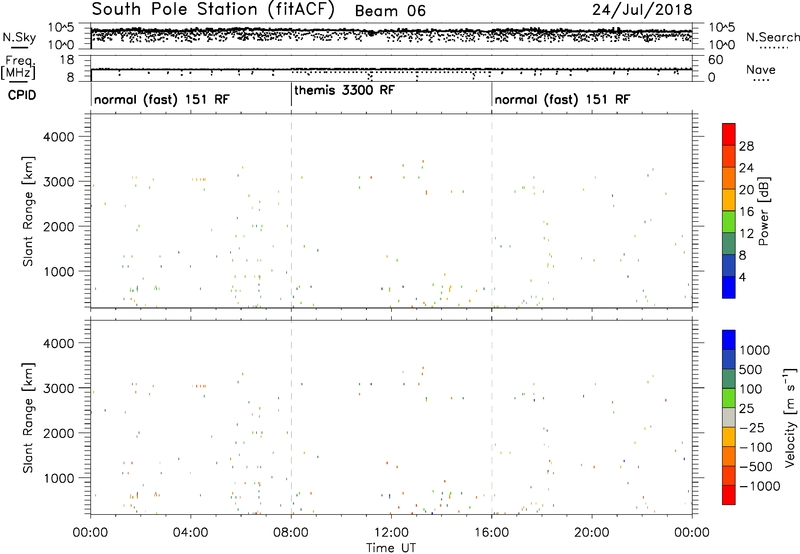Viewport: 800px width, 554px height.
Task: Click the solid line sample under 'N.Sky'
Action: click(18, 47)
